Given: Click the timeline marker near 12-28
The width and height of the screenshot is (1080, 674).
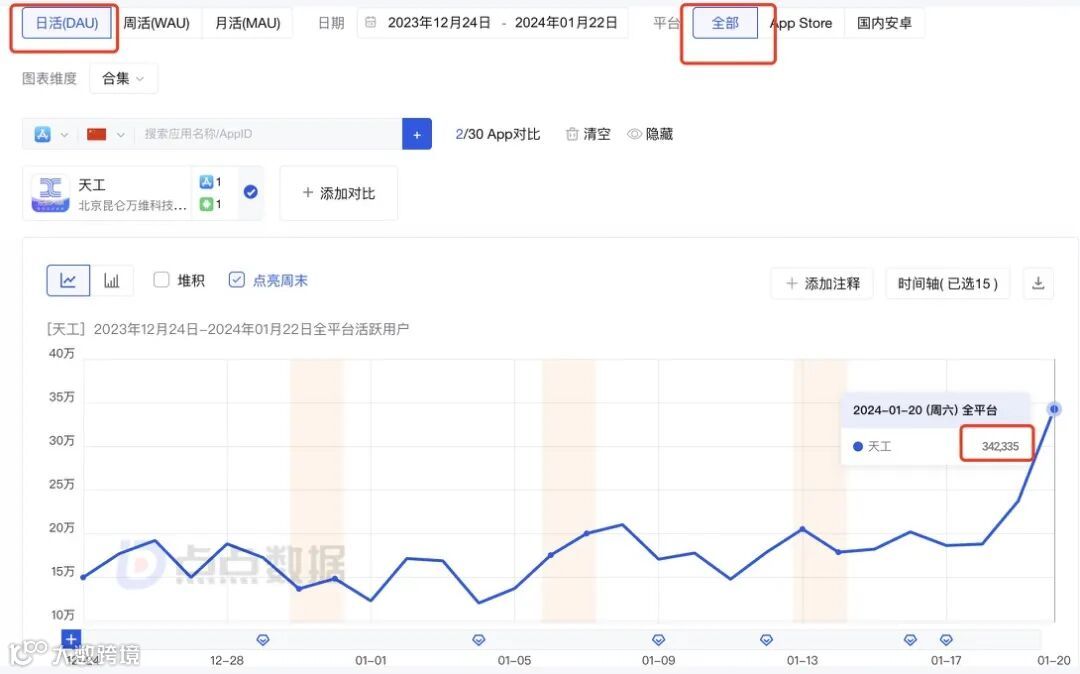Looking at the screenshot, I should click(x=262, y=640).
